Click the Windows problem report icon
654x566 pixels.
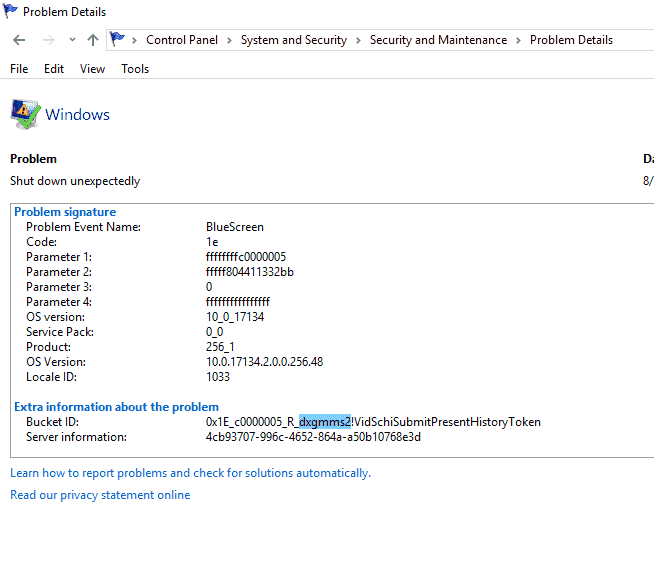click(x=25, y=114)
